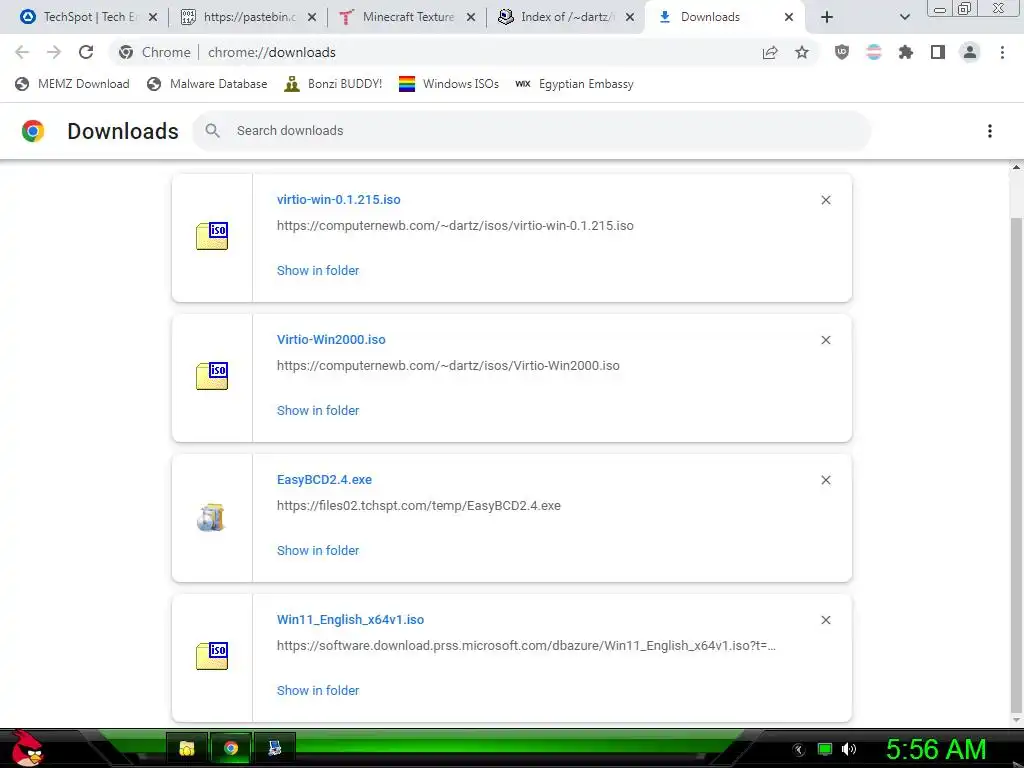Open the Chrome profile avatar
Viewport: 1024px width, 768px height.
click(970, 52)
